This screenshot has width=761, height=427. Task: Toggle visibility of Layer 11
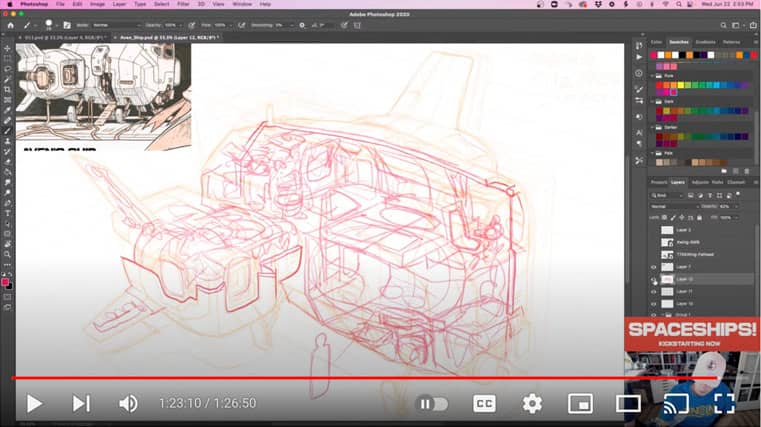click(653, 292)
